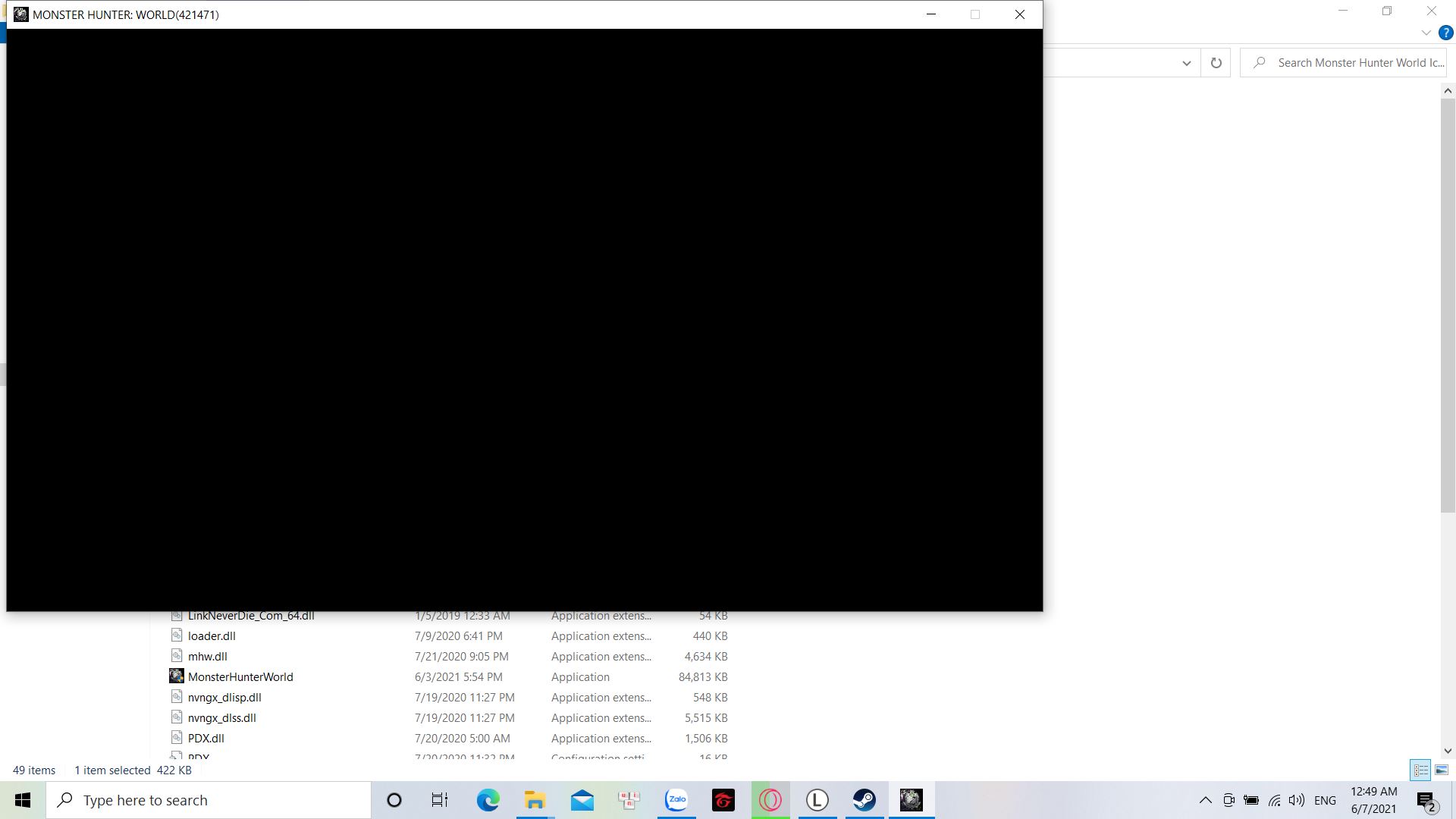Select the loader.dll file
The height and width of the screenshot is (819, 1456).
[x=212, y=635]
